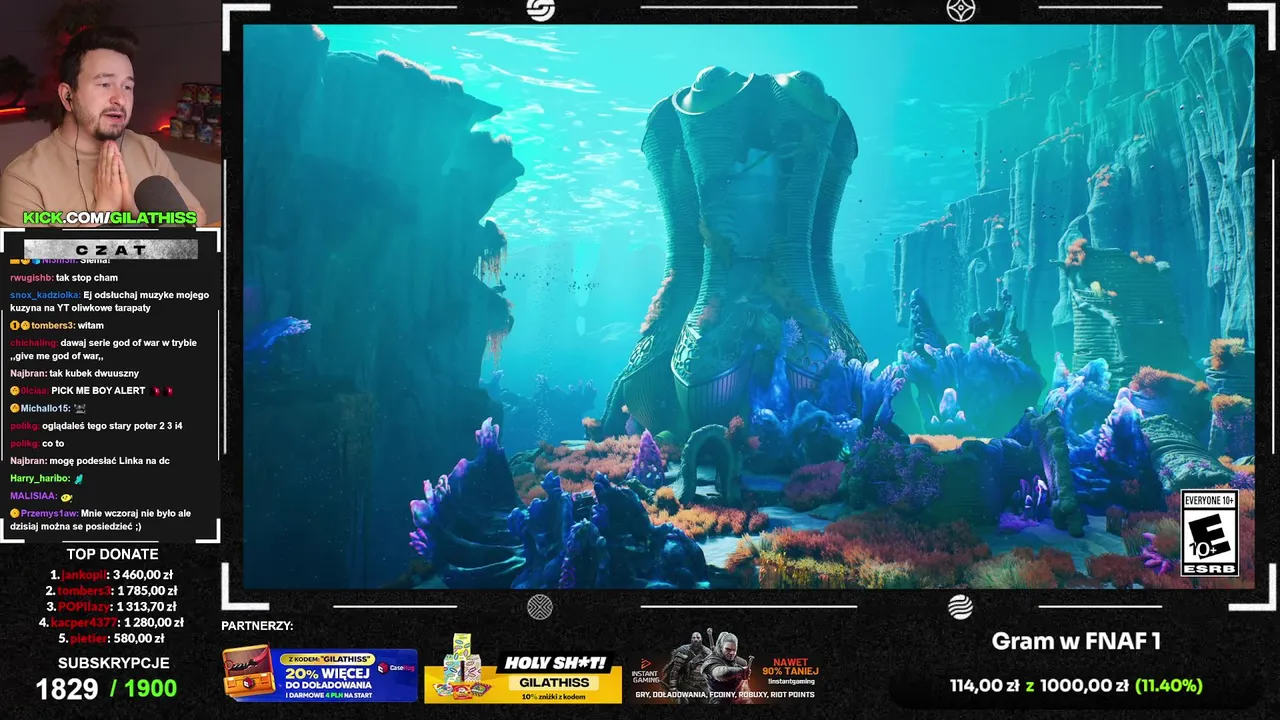The image size is (1280, 720).
Task: Open the CaseHug partner banner
Action: point(320,673)
